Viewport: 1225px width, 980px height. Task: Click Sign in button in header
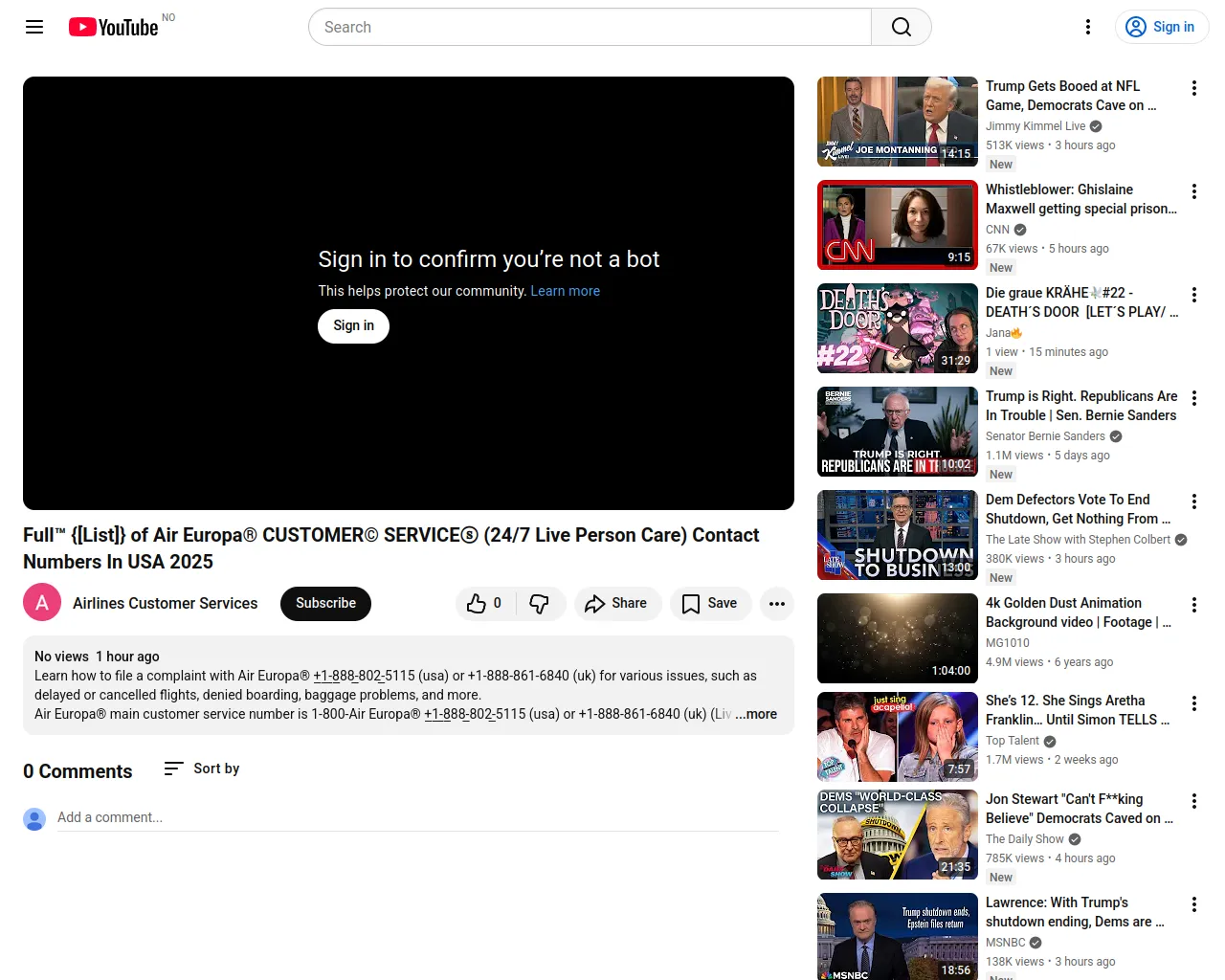pyautogui.click(x=1161, y=27)
